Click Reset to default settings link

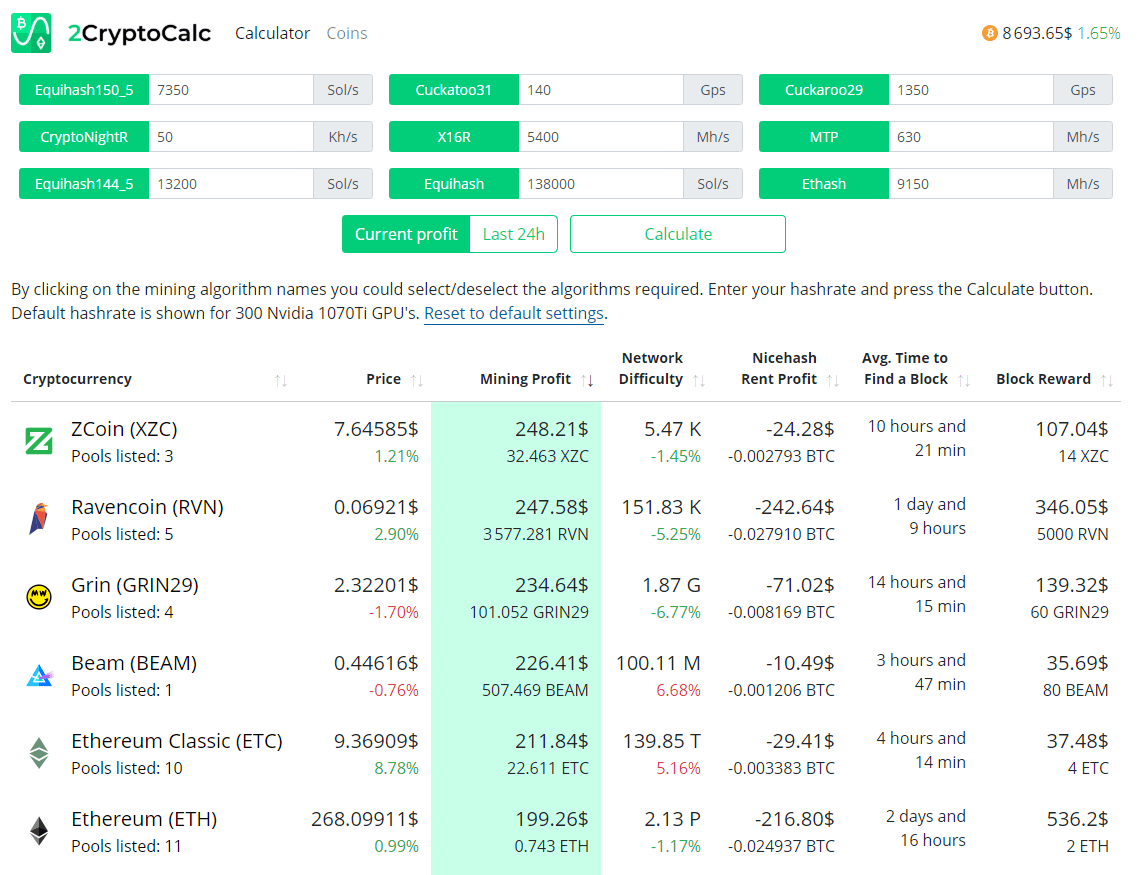coord(514,313)
